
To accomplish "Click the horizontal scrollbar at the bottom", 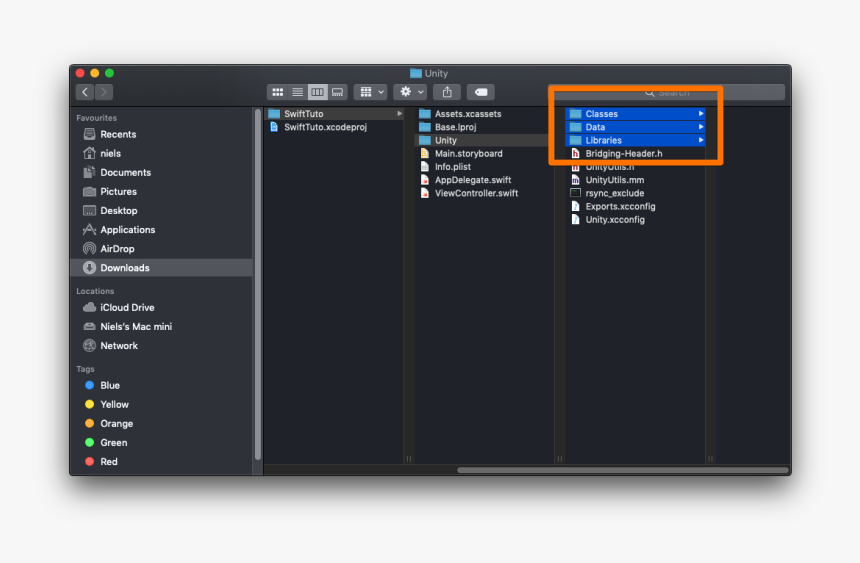I will click(x=623, y=470).
